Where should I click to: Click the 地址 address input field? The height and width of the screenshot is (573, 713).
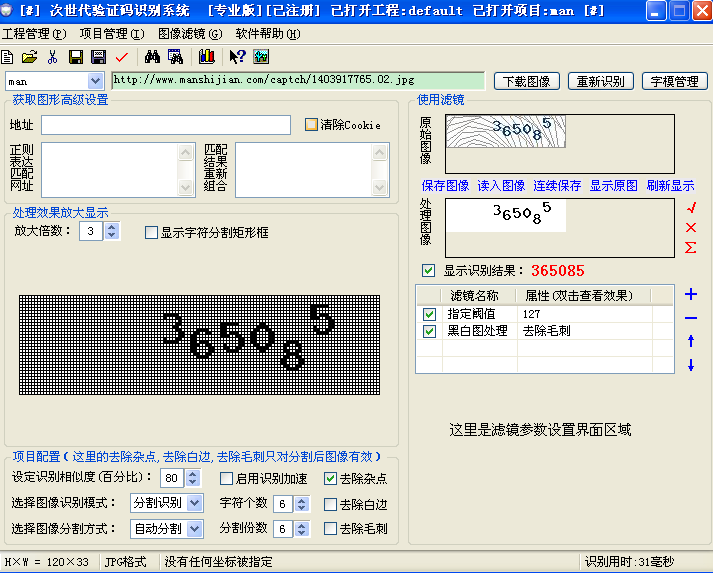pos(165,125)
